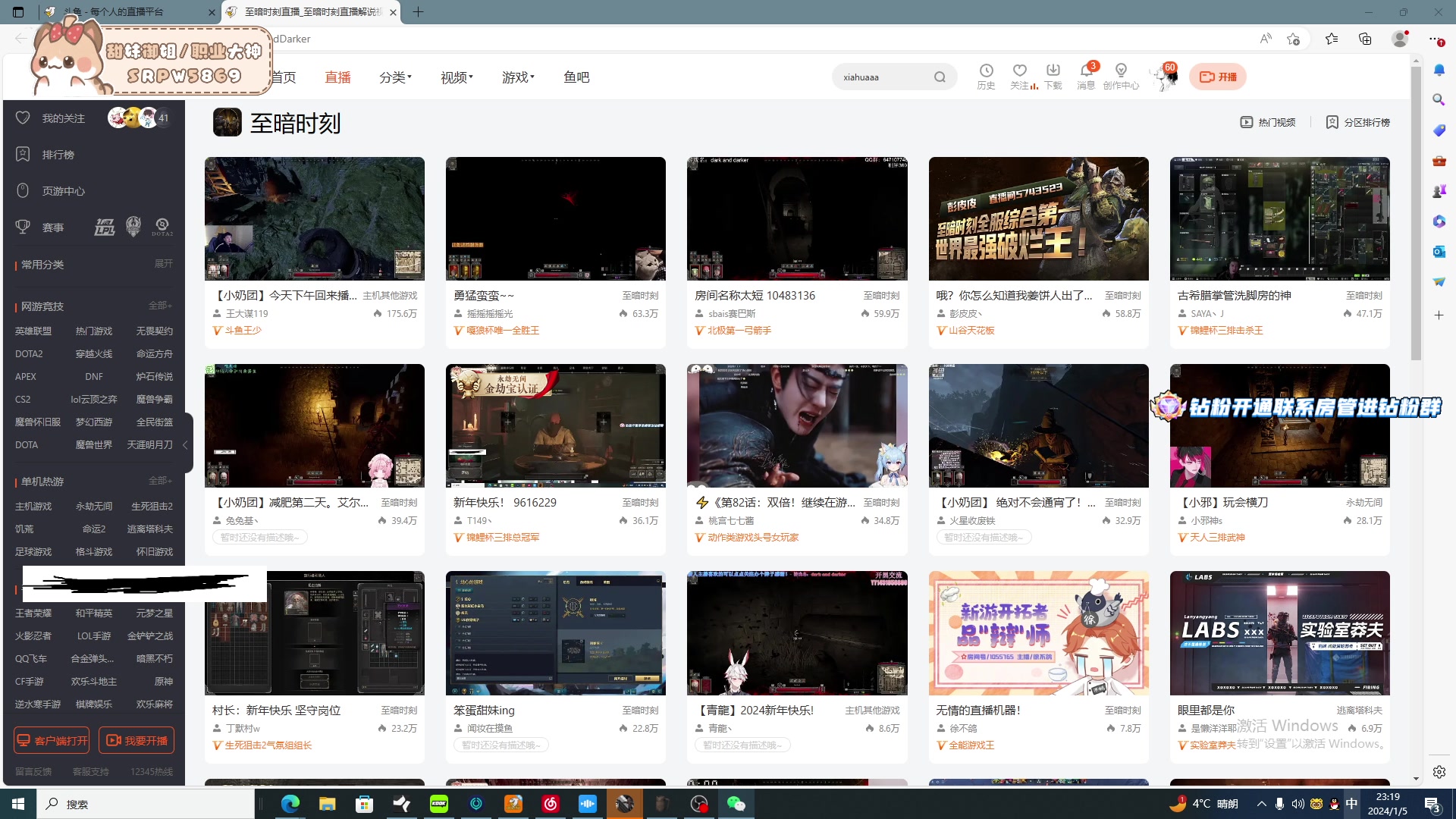Expand the 分类 dropdown menu
The height and width of the screenshot is (819, 1456).
(395, 77)
